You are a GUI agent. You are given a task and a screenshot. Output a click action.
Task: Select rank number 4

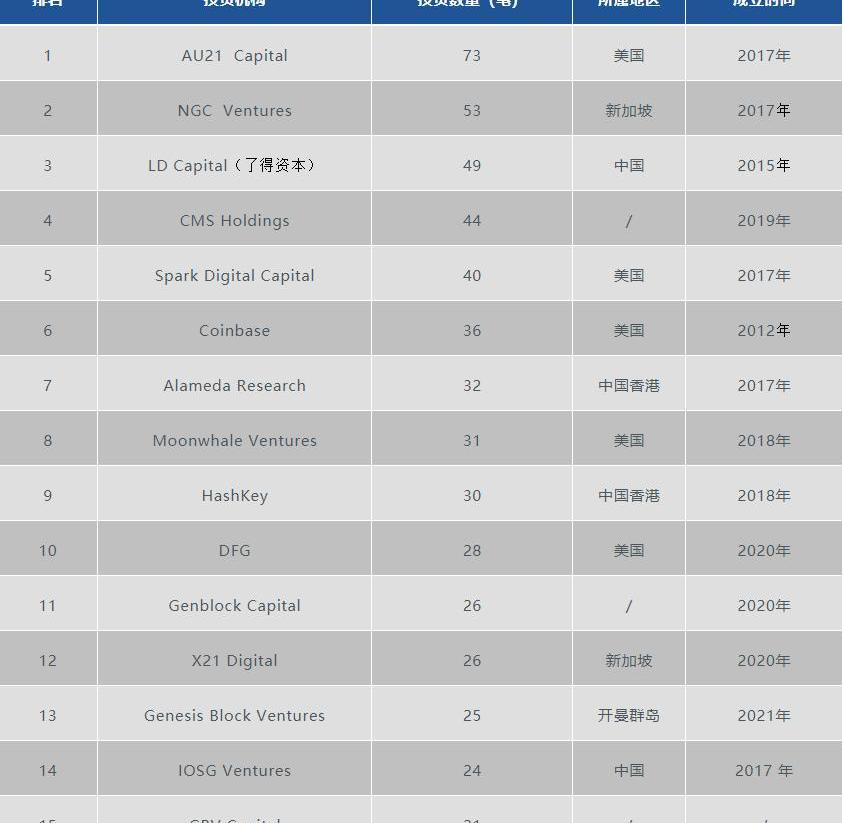(x=48, y=220)
